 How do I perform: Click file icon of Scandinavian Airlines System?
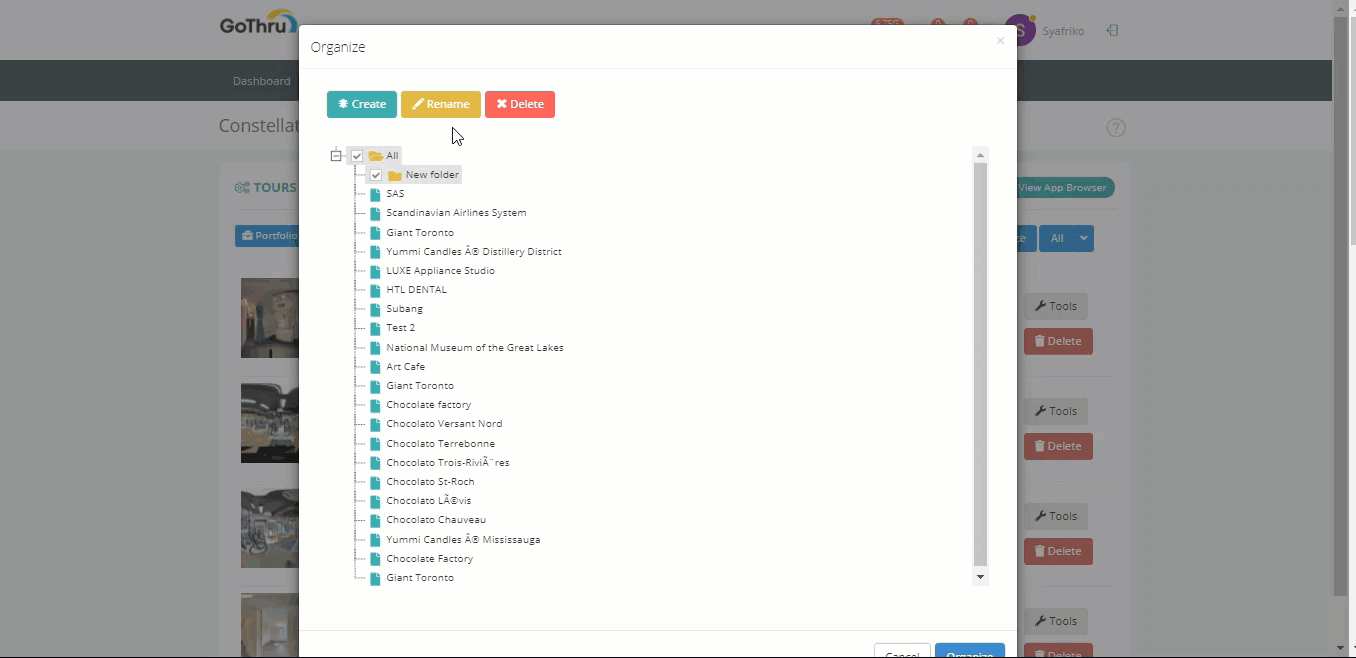[x=375, y=213]
